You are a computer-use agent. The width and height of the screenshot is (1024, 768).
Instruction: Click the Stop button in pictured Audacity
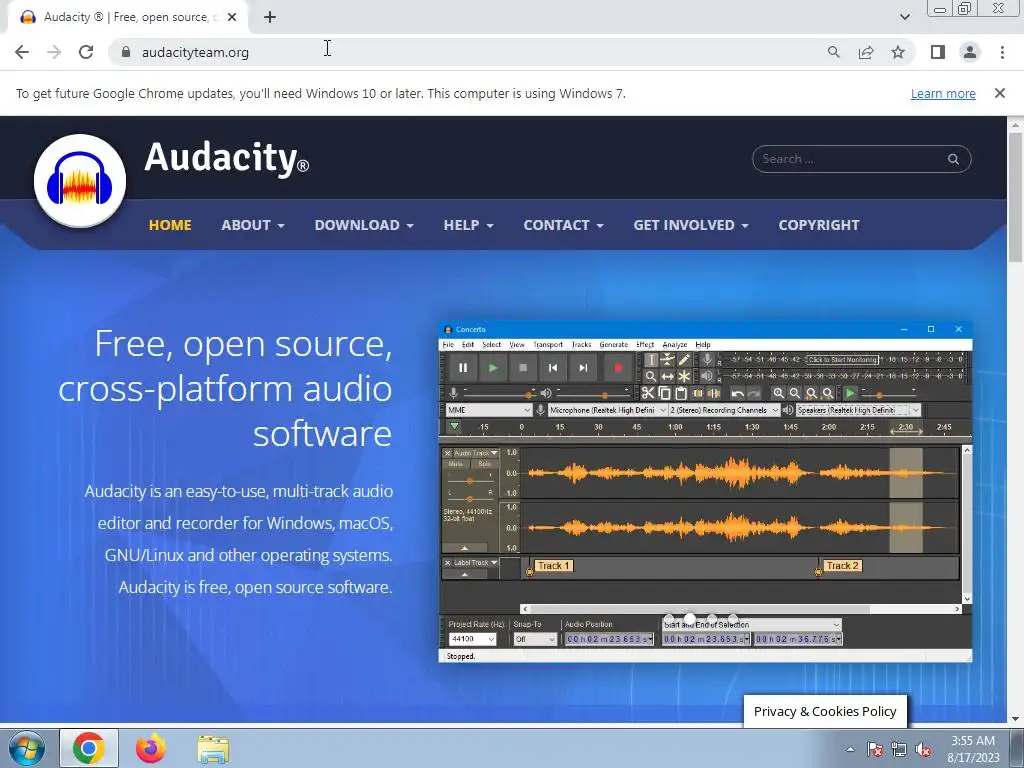[523, 368]
